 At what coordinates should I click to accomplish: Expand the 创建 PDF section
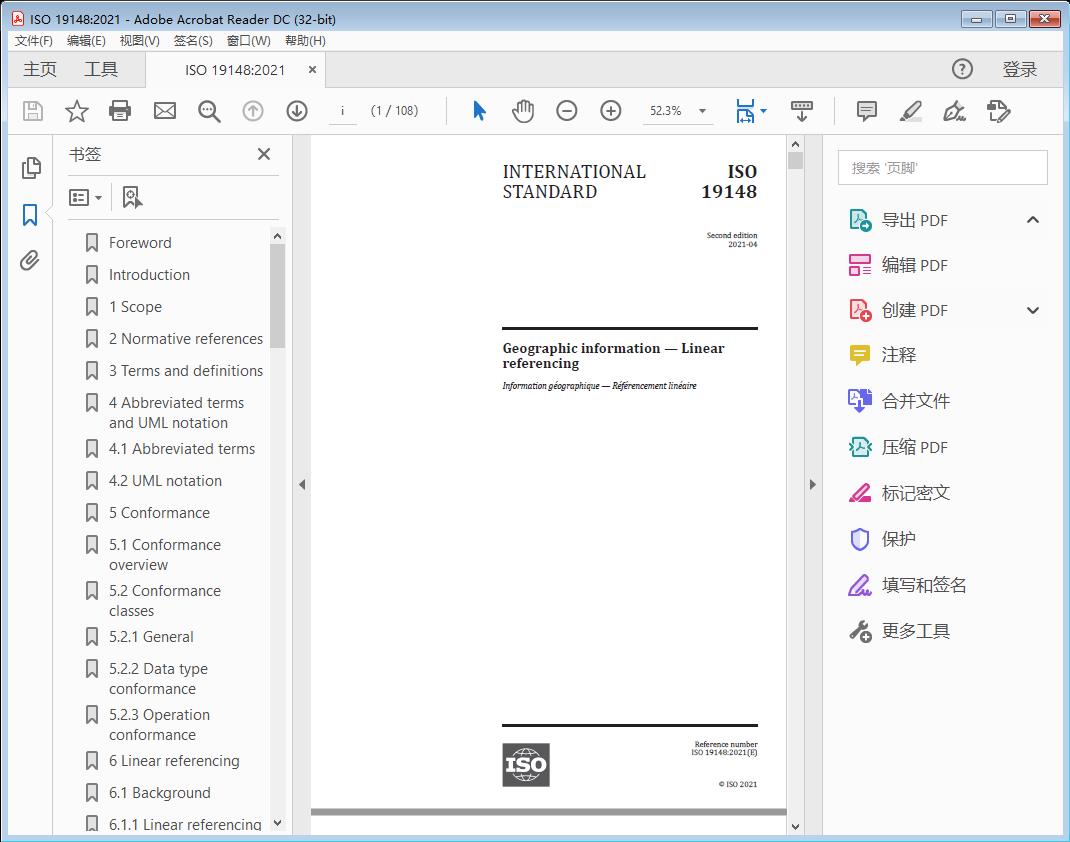[x=1033, y=310]
